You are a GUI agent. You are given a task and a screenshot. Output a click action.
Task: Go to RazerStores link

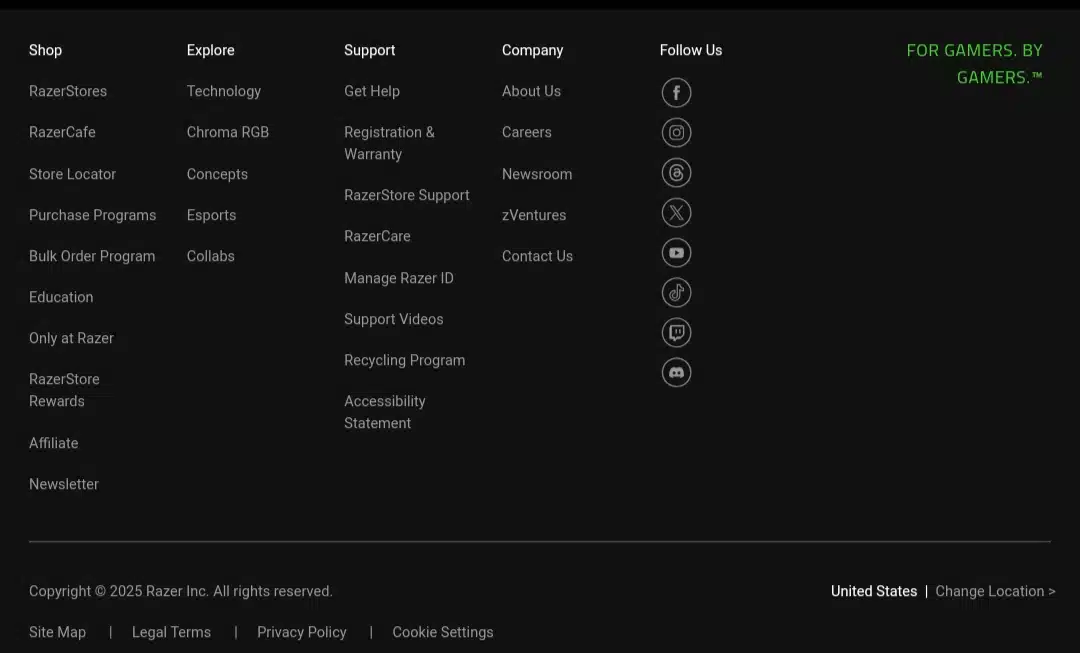68,91
